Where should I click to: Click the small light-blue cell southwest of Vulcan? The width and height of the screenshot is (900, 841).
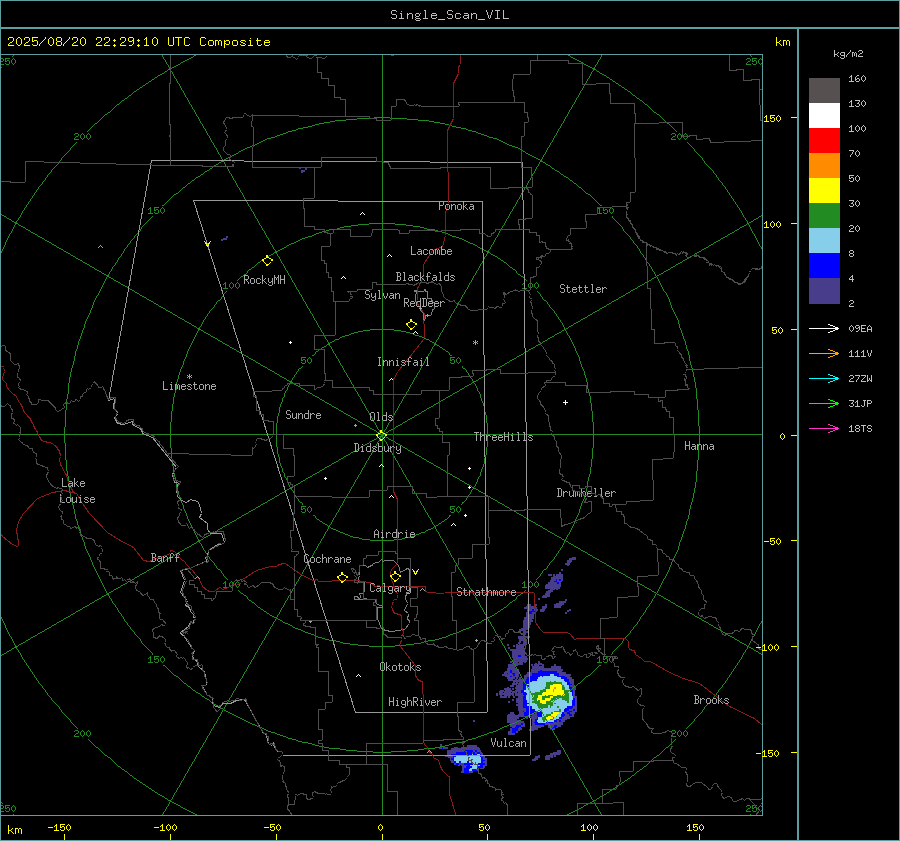pyautogui.click(x=467, y=759)
